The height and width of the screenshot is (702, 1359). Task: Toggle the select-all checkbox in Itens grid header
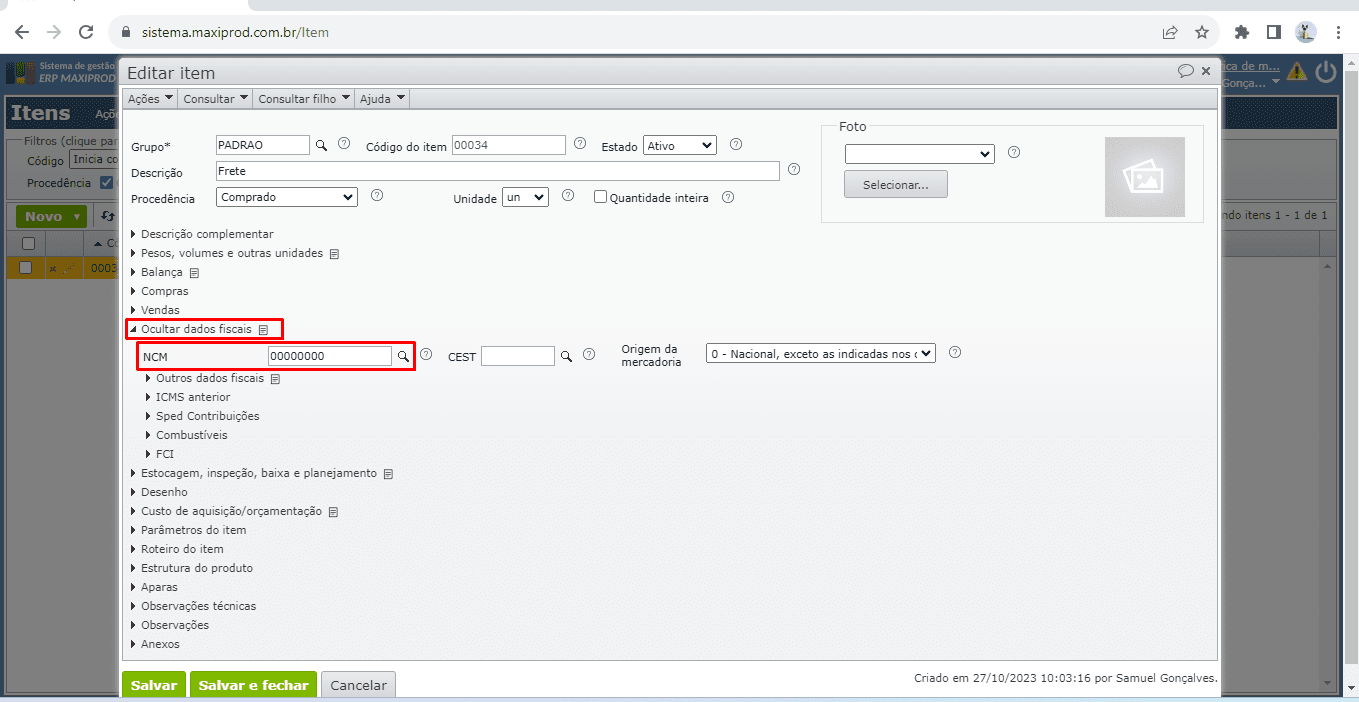click(x=28, y=243)
